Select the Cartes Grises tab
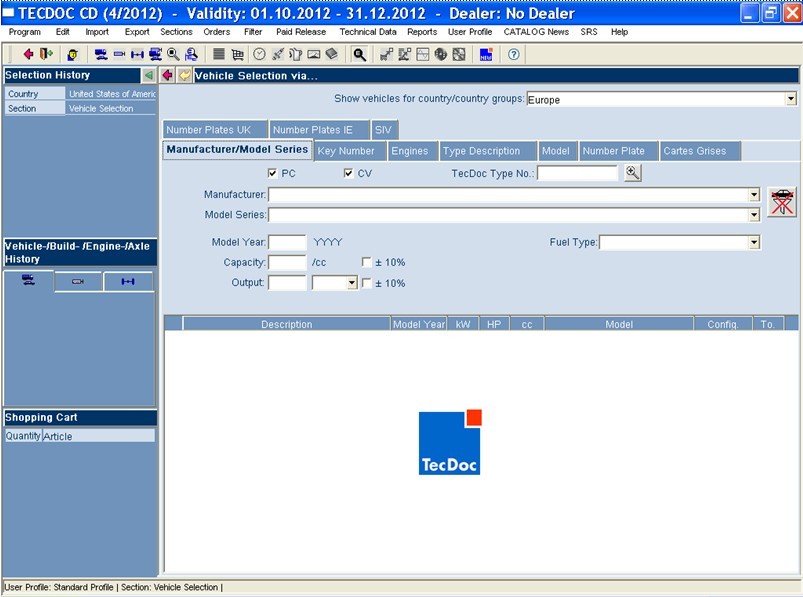Viewport: 803px width, 597px height. [698, 151]
